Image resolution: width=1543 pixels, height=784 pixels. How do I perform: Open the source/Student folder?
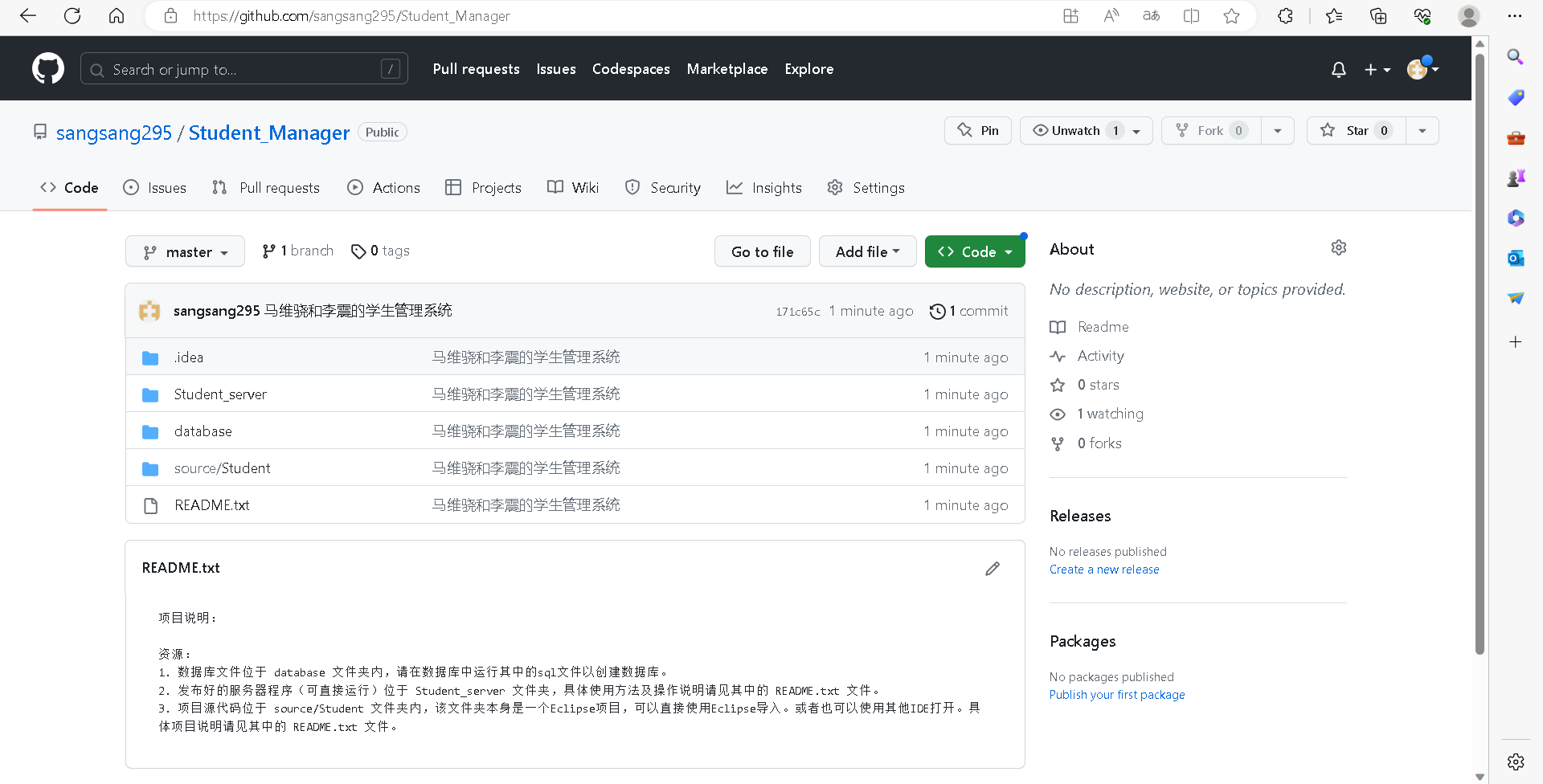223,468
